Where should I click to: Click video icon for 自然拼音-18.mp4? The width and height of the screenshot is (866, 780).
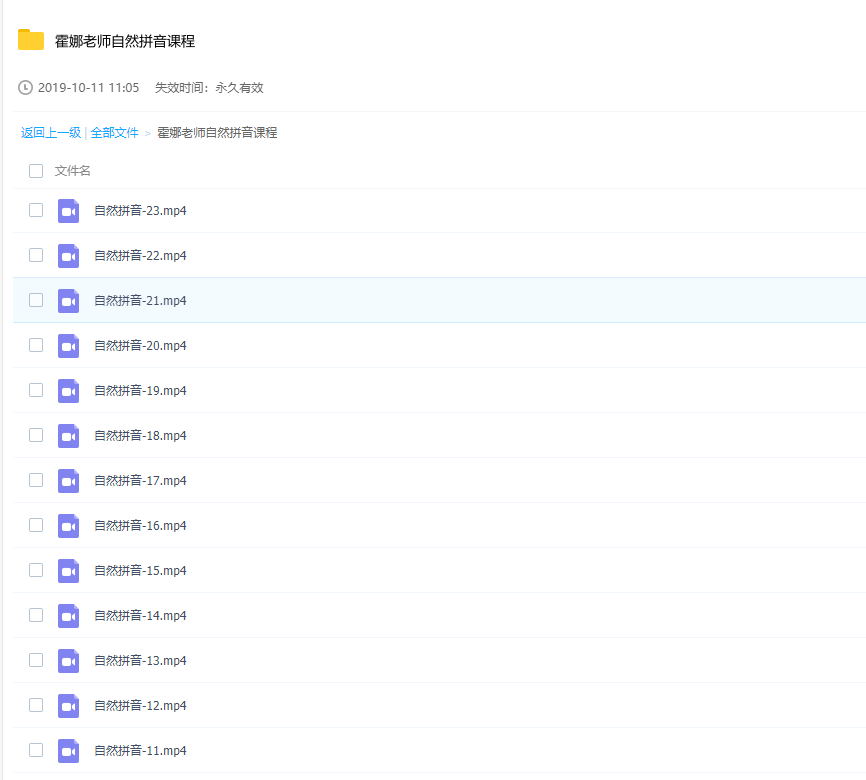pos(68,436)
